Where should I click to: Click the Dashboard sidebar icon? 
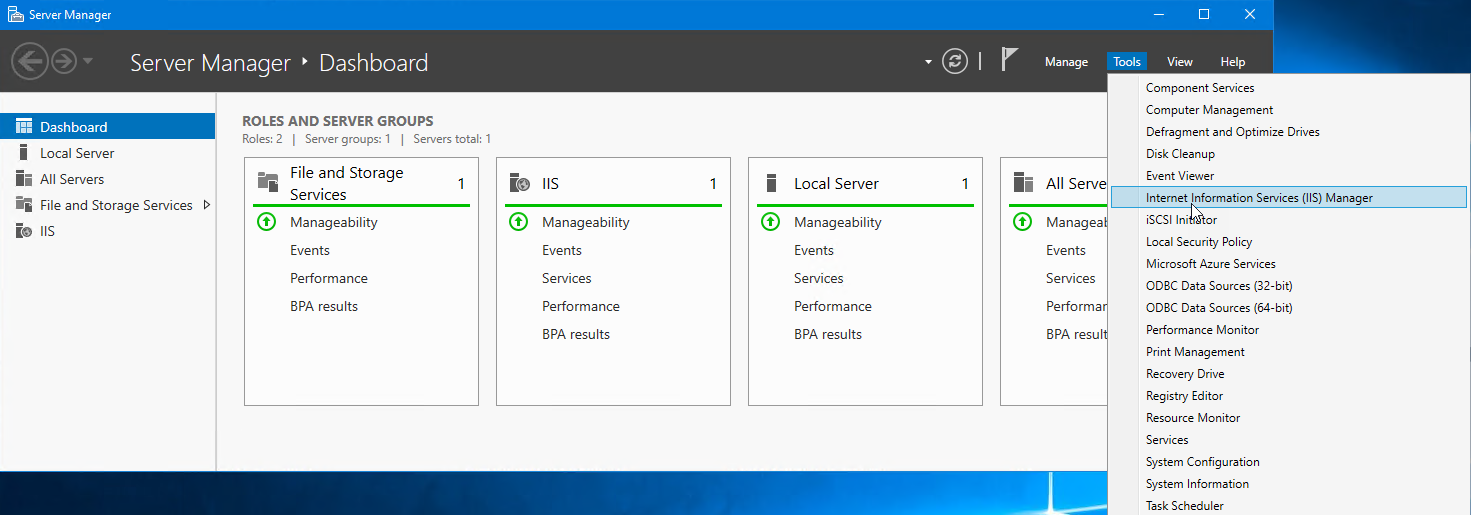24,127
